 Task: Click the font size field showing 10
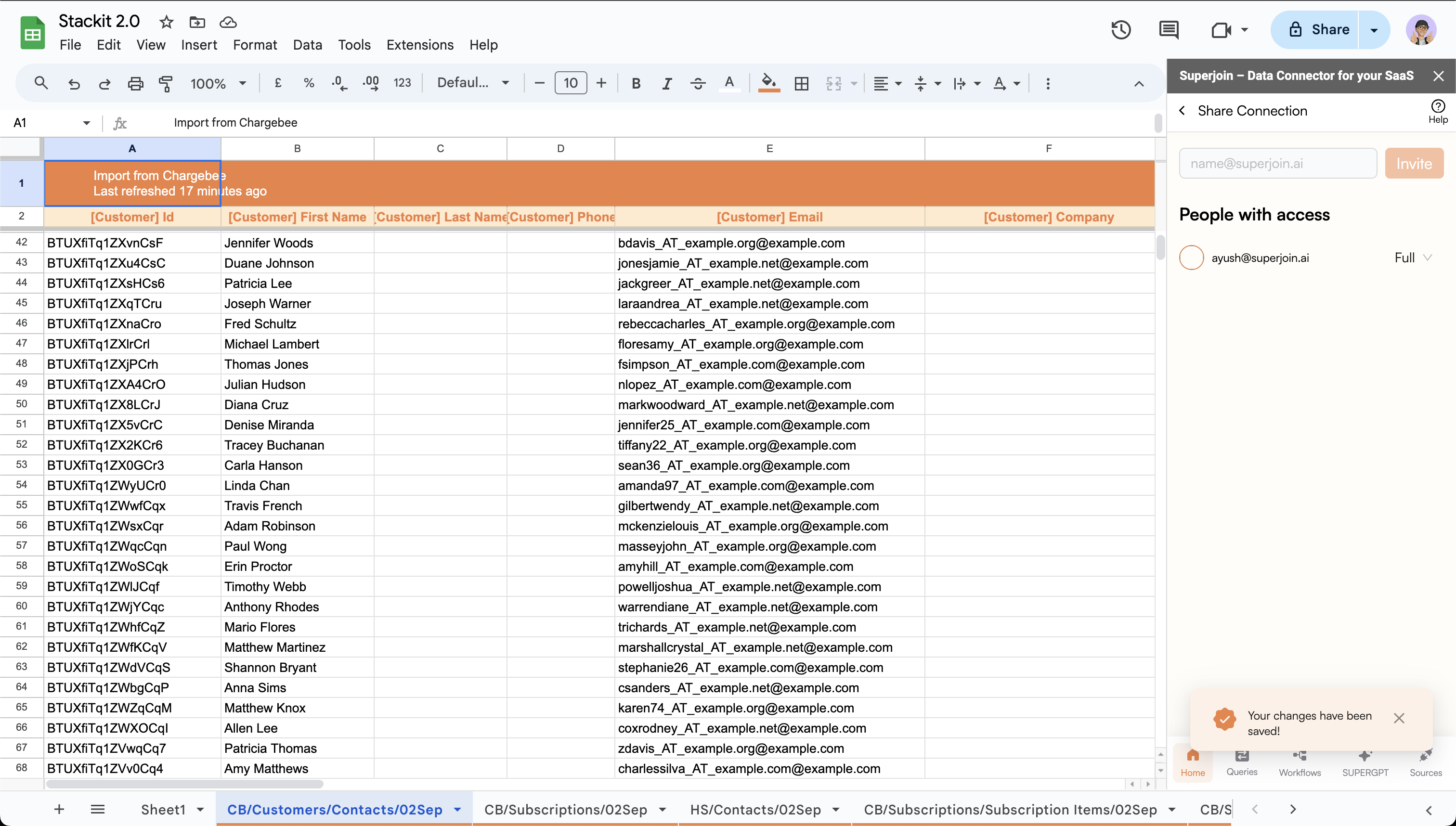[570, 83]
